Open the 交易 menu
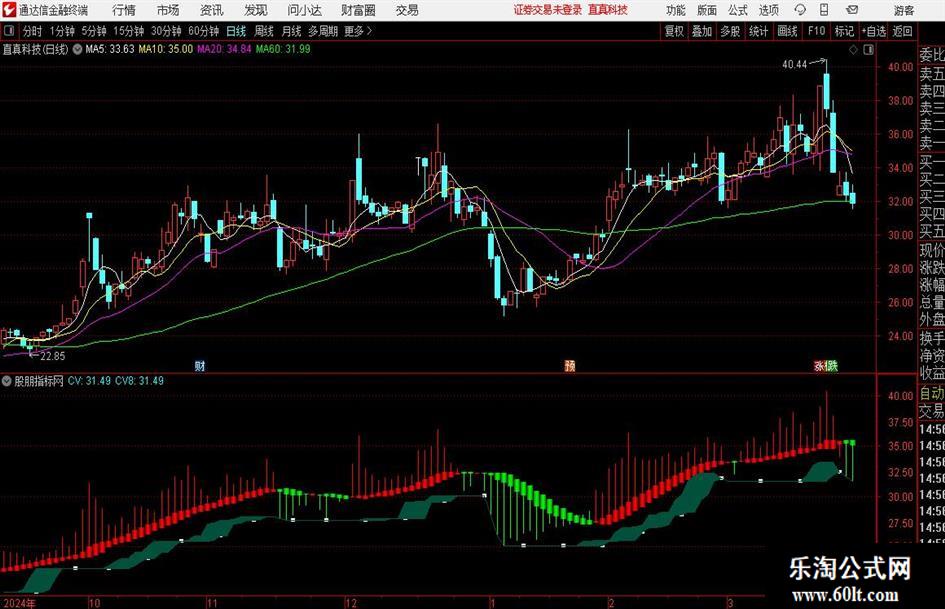 pos(407,10)
